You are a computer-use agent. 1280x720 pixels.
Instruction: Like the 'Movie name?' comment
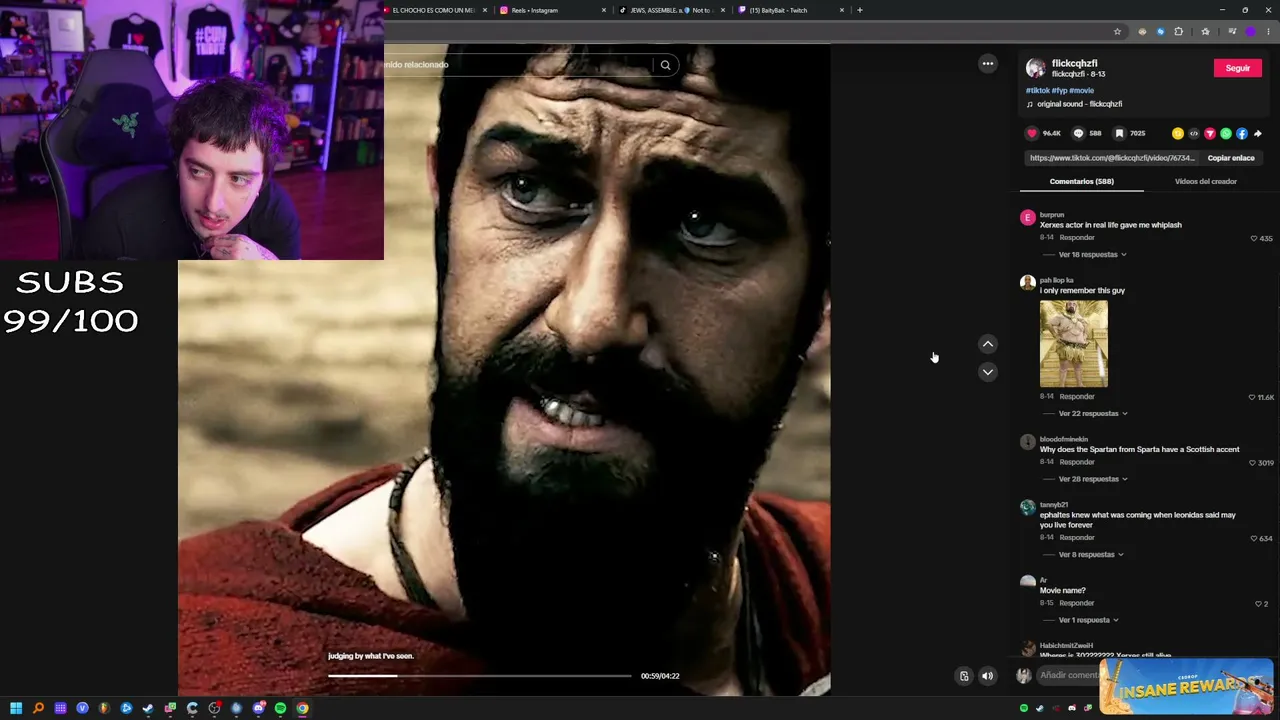pyautogui.click(x=1258, y=604)
